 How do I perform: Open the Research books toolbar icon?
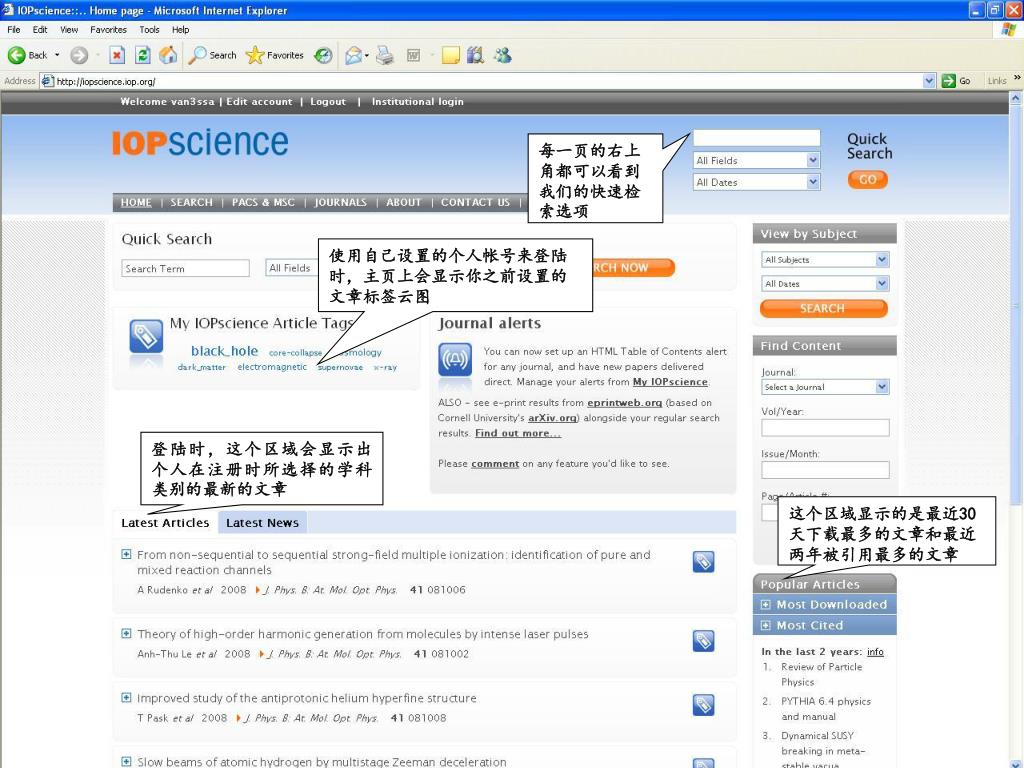click(475, 56)
